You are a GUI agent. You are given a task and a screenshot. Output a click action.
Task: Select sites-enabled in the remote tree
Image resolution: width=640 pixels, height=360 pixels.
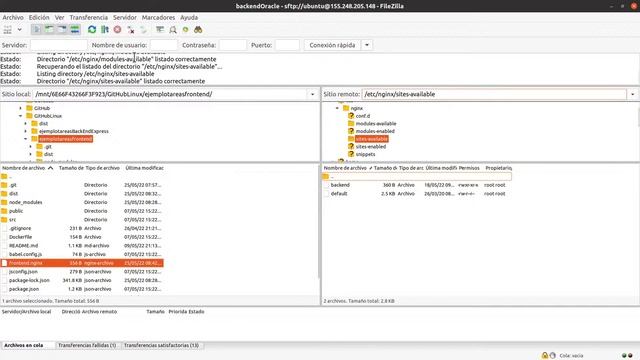coord(370,147)
